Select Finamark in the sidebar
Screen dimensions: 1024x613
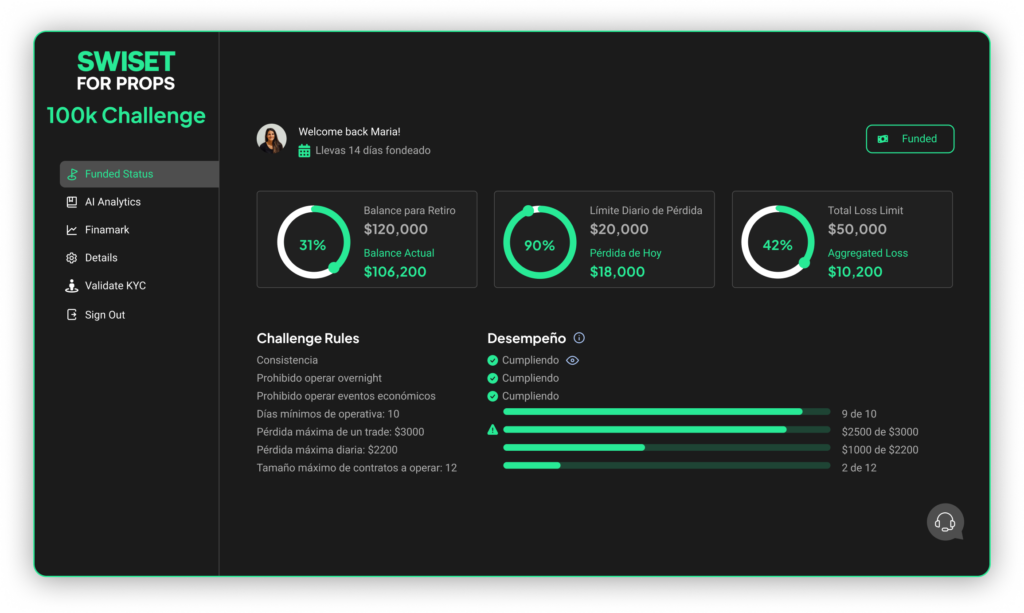[x=107, y=230]
